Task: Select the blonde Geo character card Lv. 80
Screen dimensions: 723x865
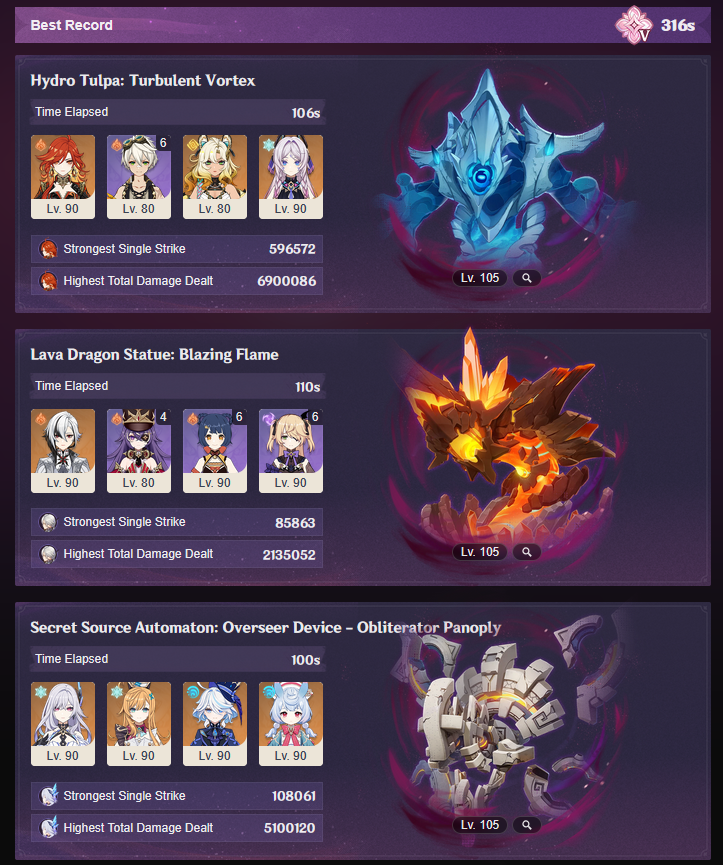Action: click(x=215, y=177)
